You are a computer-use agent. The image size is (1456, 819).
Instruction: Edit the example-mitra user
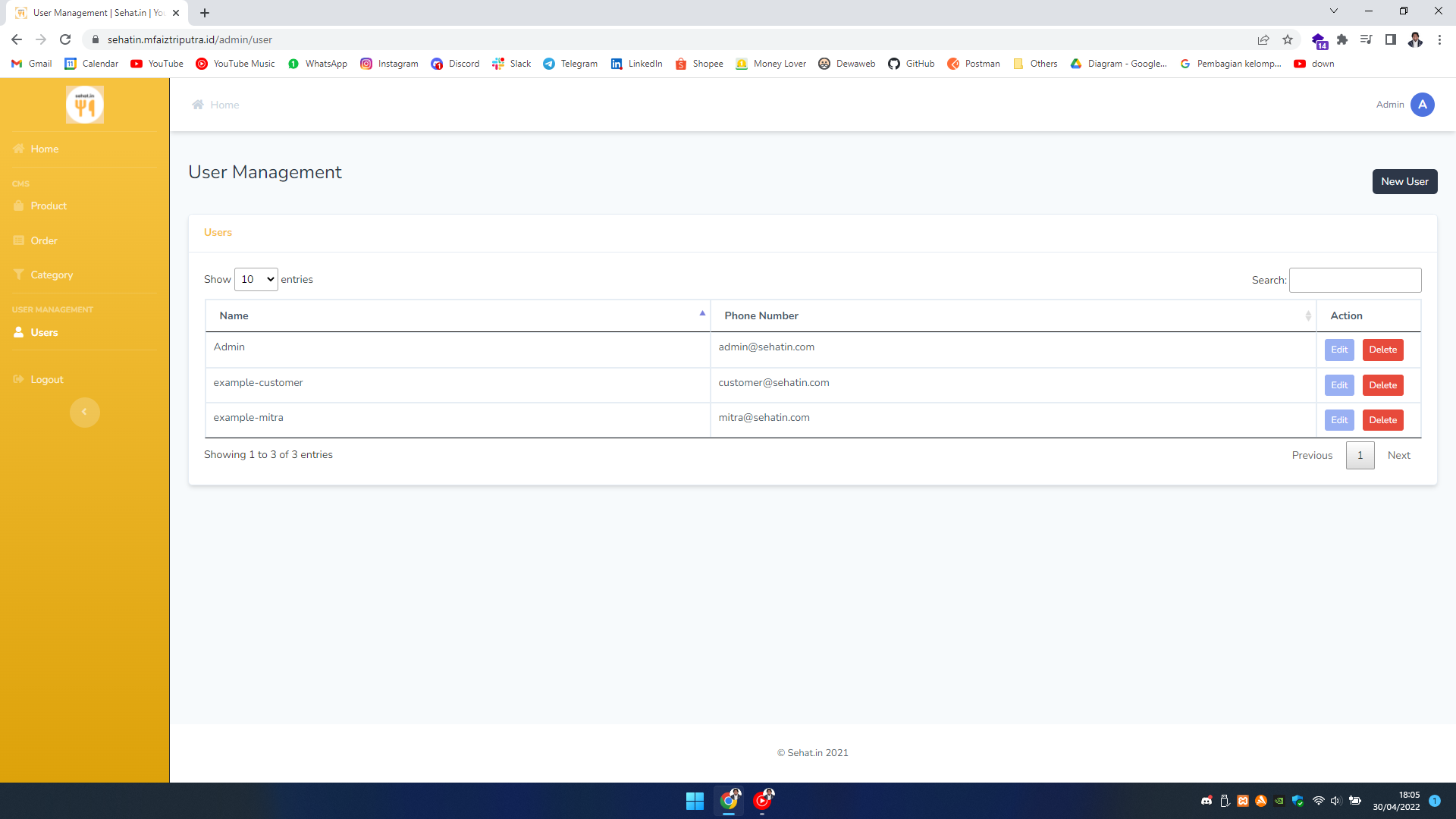(1339, 420)
